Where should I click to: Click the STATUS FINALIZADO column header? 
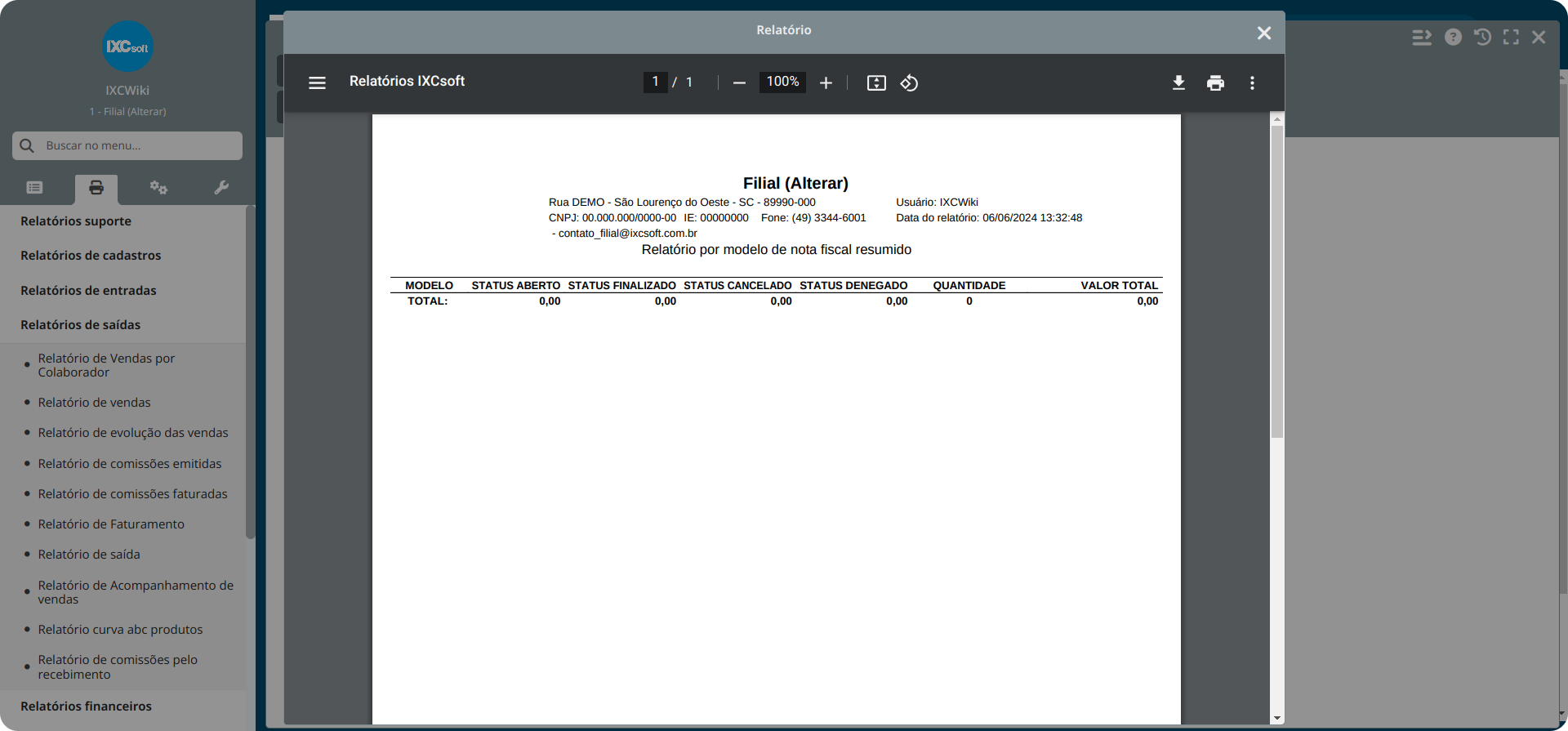coord(622,286)
